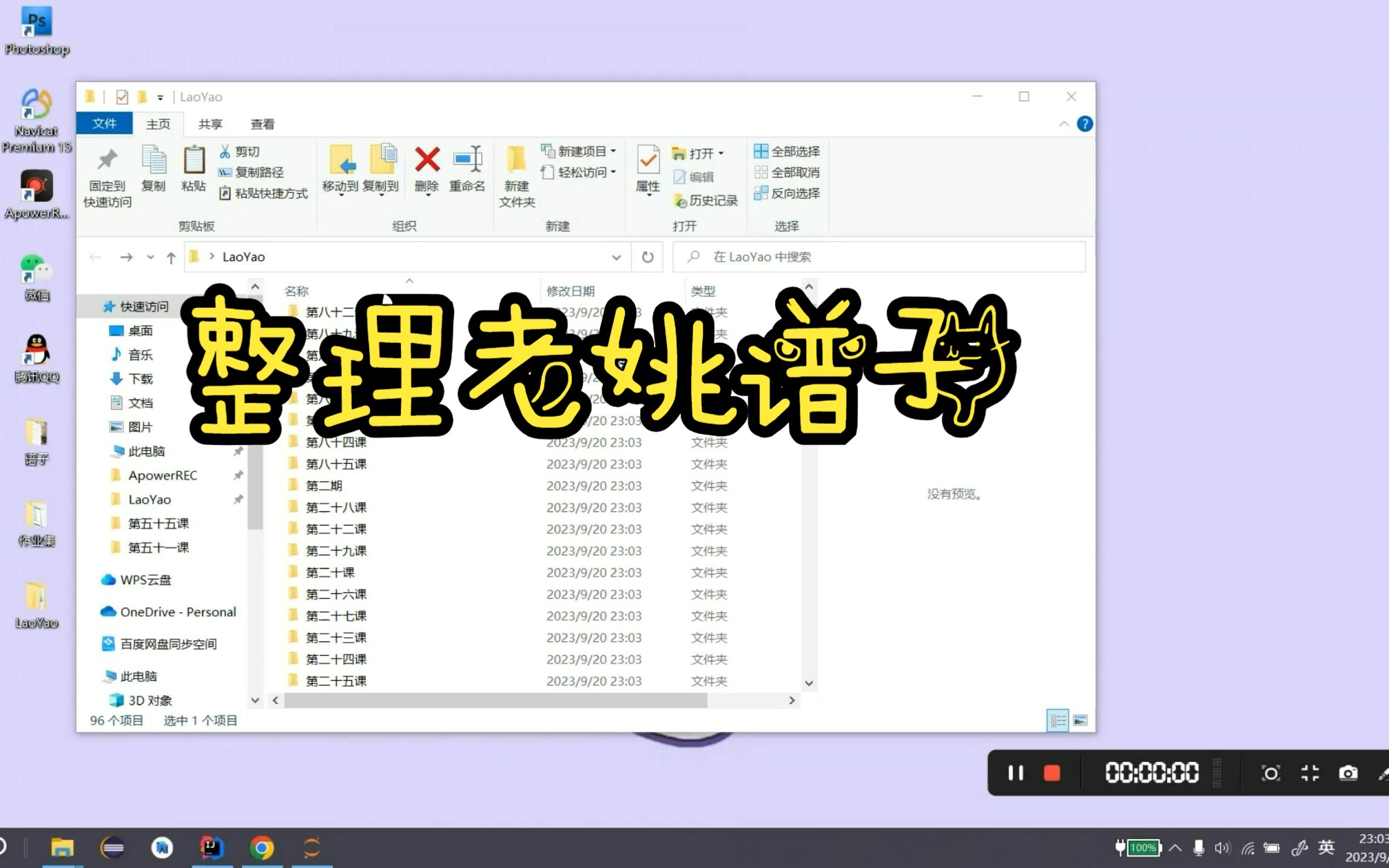Click the Delete red X icon

point(426,161)
